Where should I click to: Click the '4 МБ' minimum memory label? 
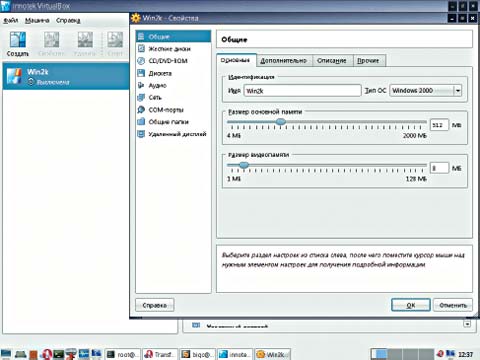tap(234, 136)
